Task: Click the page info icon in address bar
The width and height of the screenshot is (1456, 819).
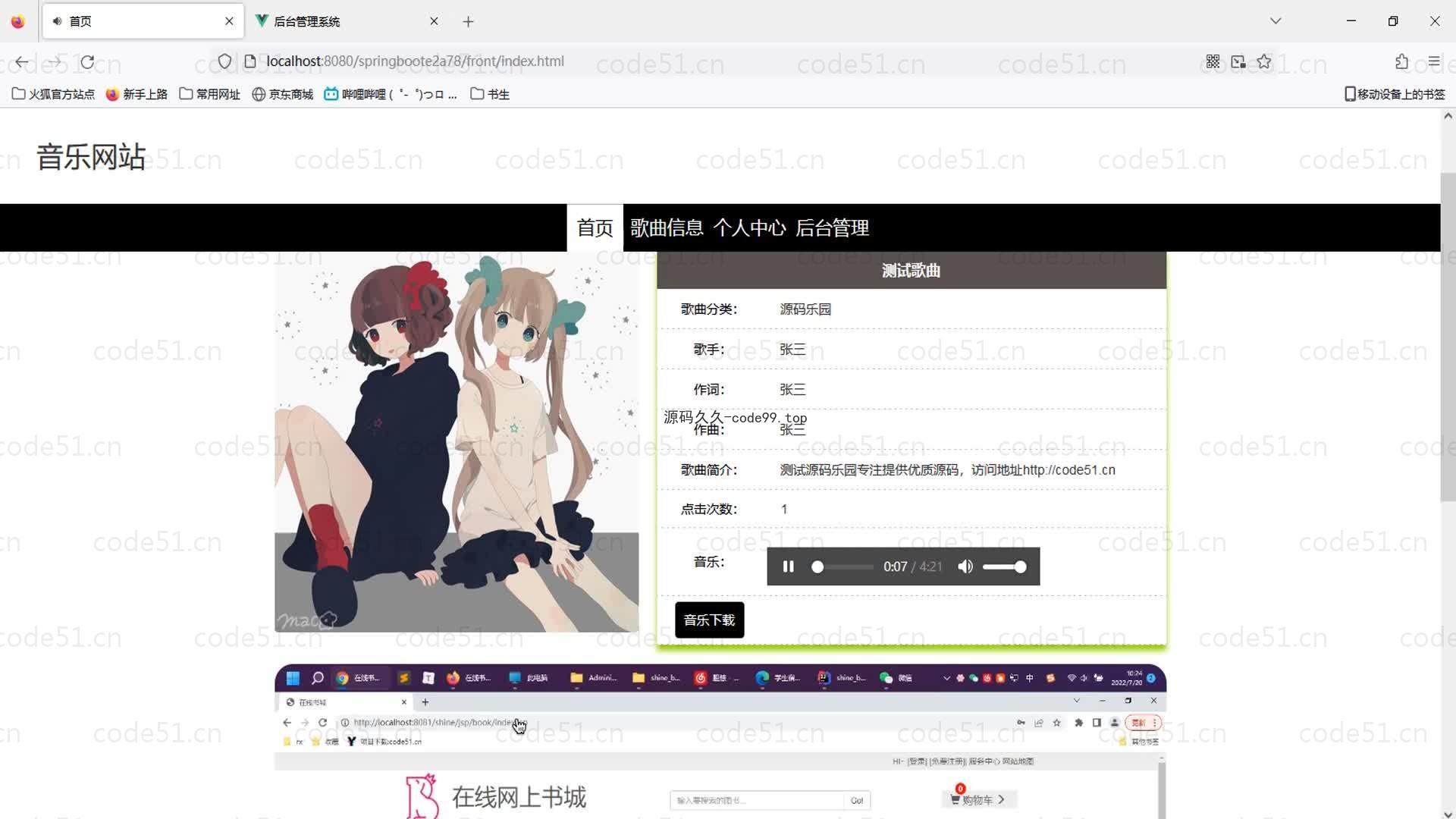Action: point(250,61)
